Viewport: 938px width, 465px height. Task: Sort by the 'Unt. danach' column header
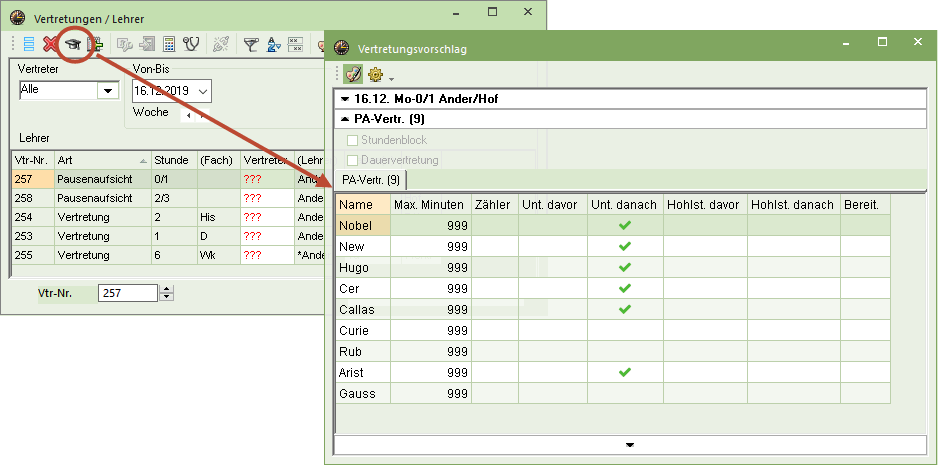[x=625, y=205]
